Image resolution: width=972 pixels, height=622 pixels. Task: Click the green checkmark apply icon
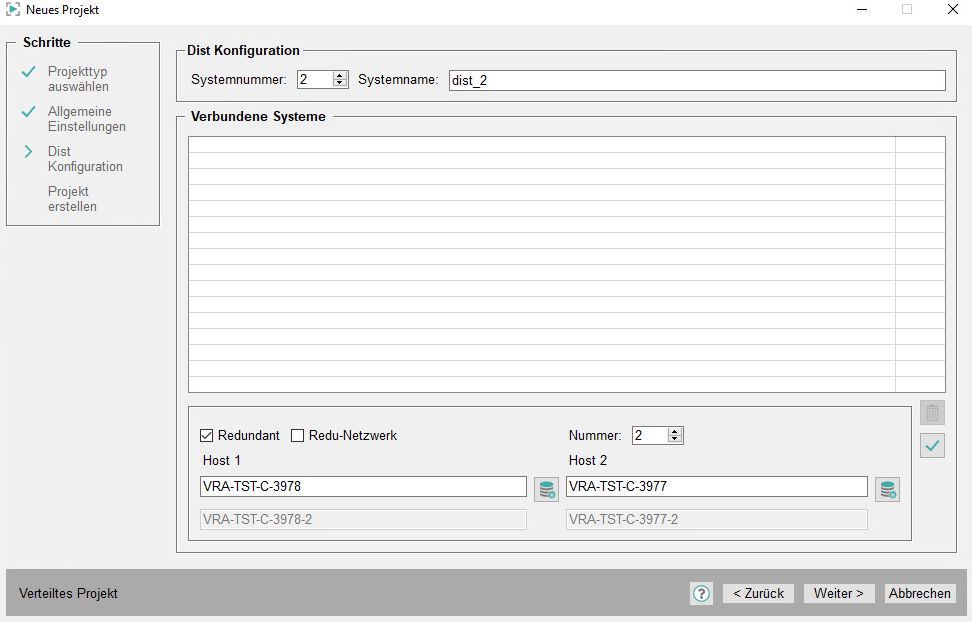coord(932,446)
